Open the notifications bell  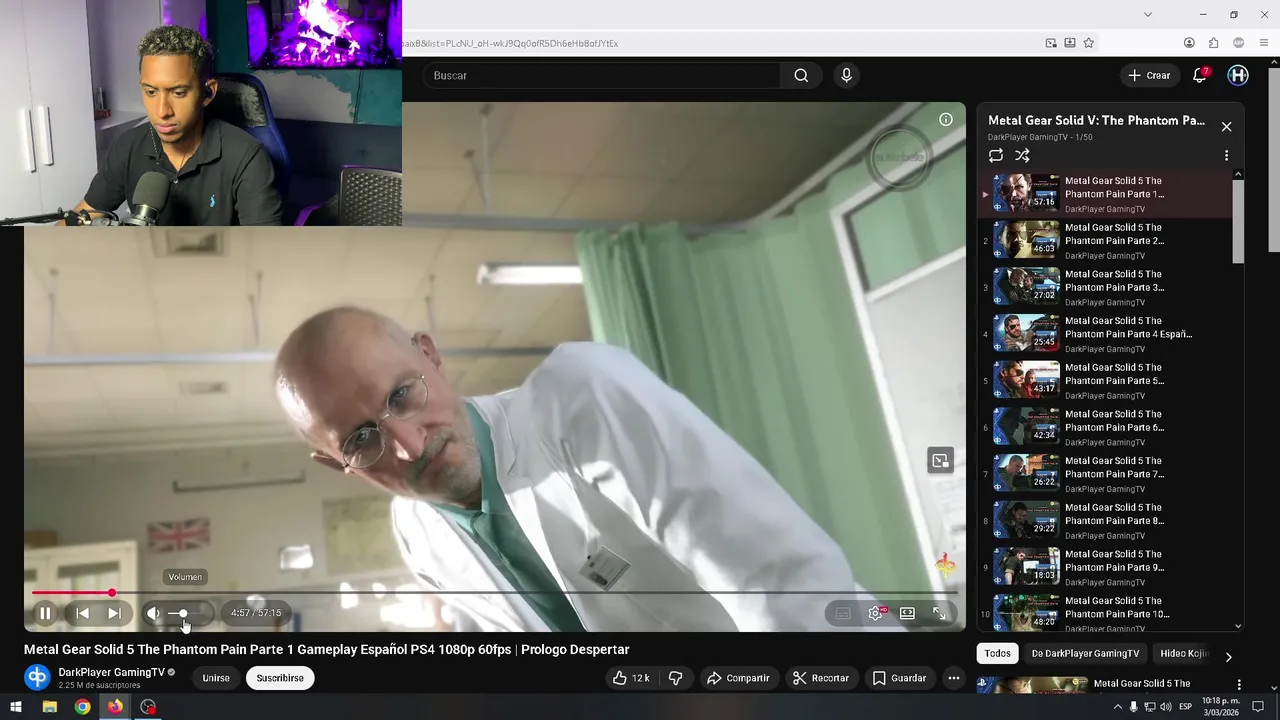click(1200, 75)
